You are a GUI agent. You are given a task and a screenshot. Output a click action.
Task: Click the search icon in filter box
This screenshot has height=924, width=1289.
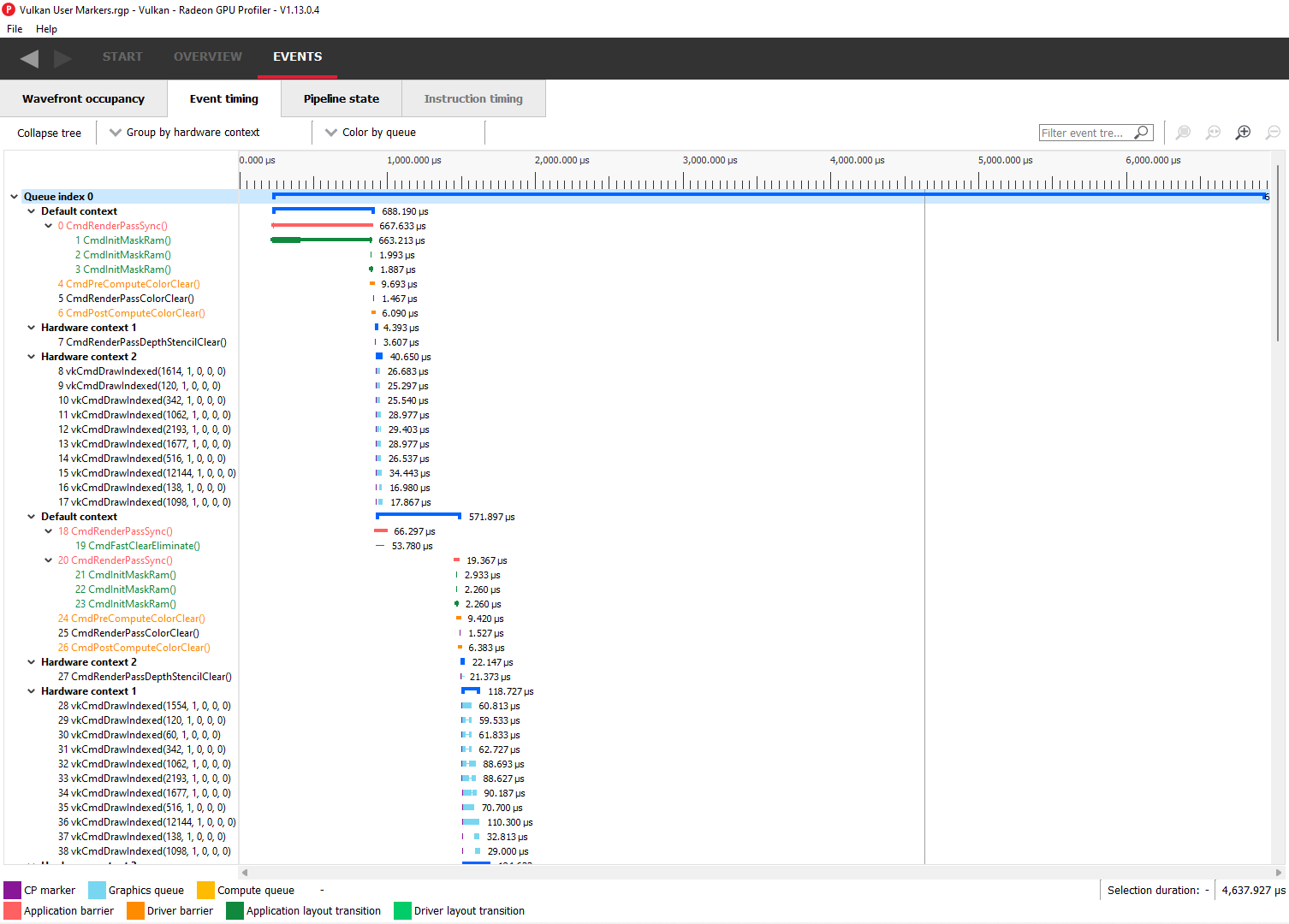click(1141, 133)
